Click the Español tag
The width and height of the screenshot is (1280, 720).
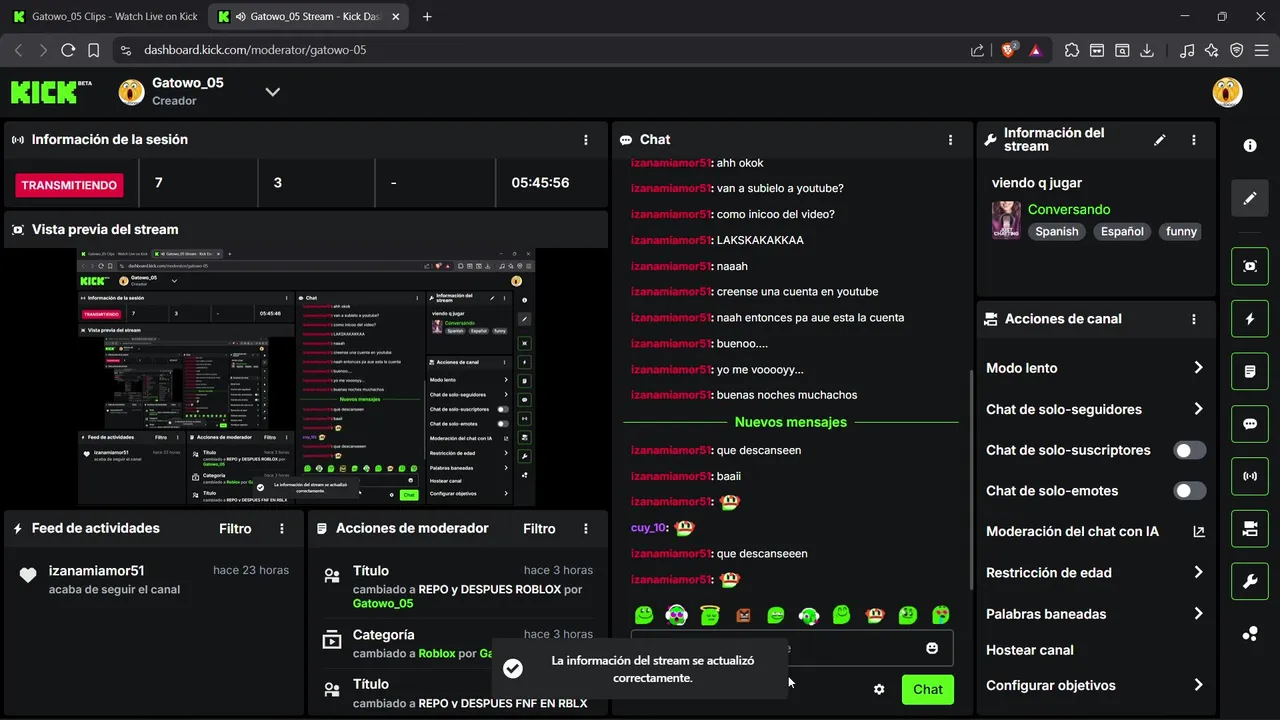tap(1122, 231)
